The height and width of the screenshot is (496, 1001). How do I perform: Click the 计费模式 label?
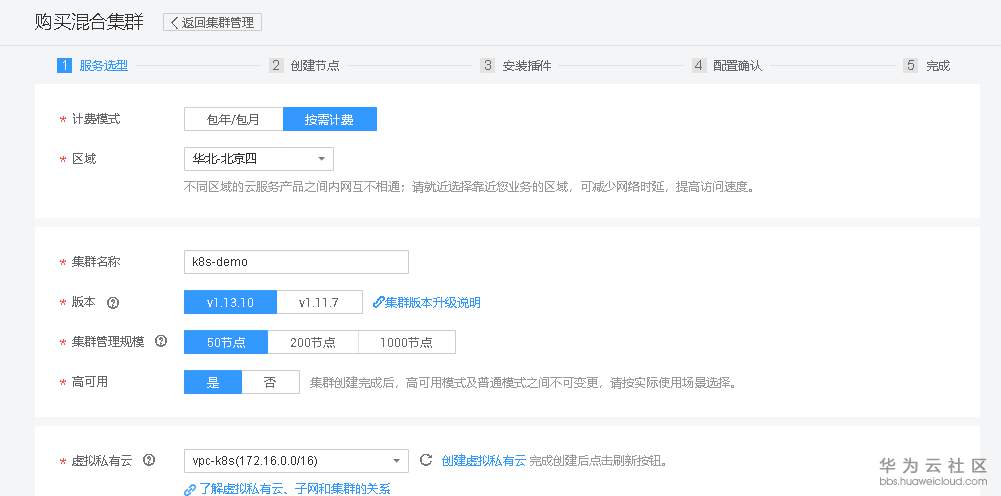click(x=96, y=119)
